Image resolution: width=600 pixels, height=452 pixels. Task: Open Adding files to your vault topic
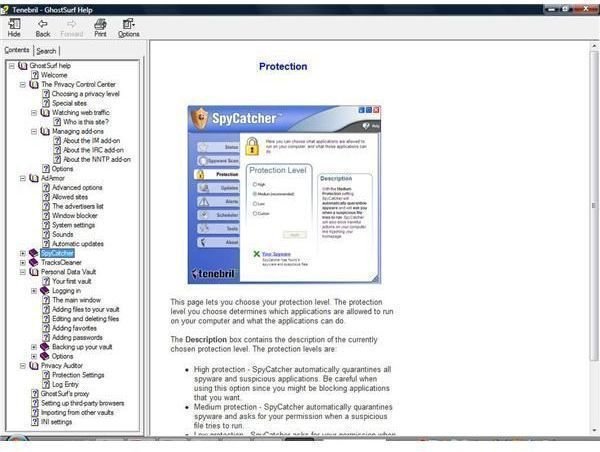click(86, 310)
